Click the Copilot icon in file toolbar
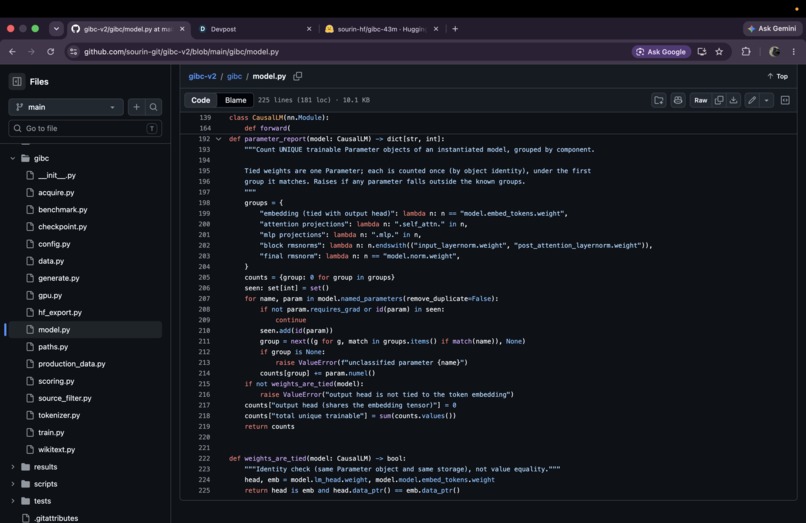 (x=678, y=100)
